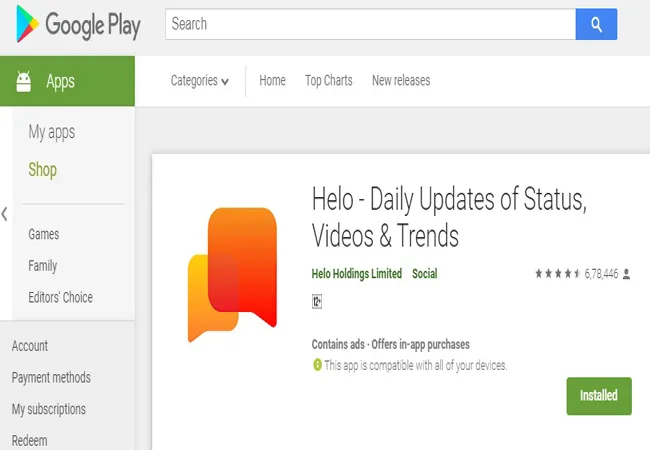
Task: Click the green Installed button
Action: [599, 396]
